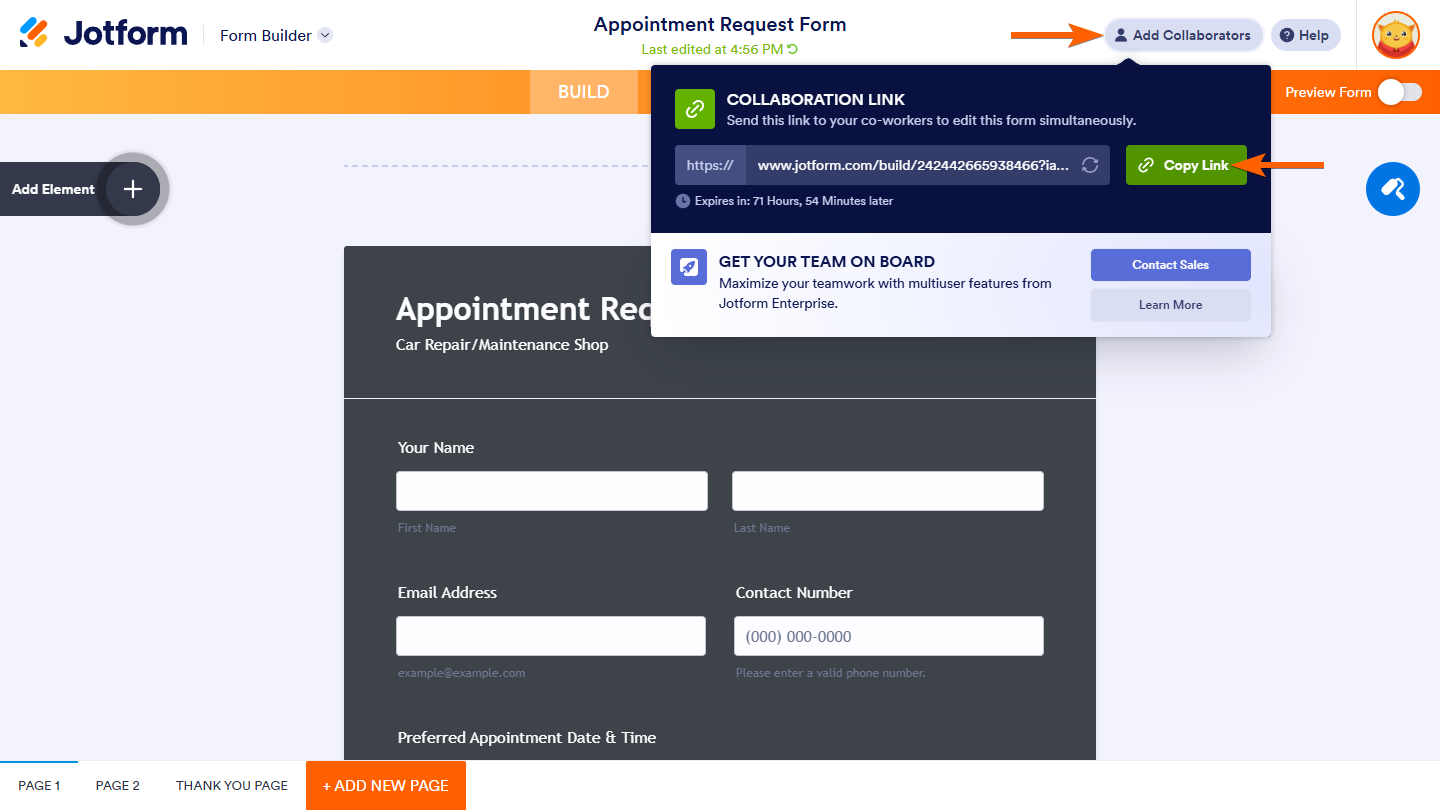
Task: Open Add Element with the plus icon
Action: coord(131,188)
